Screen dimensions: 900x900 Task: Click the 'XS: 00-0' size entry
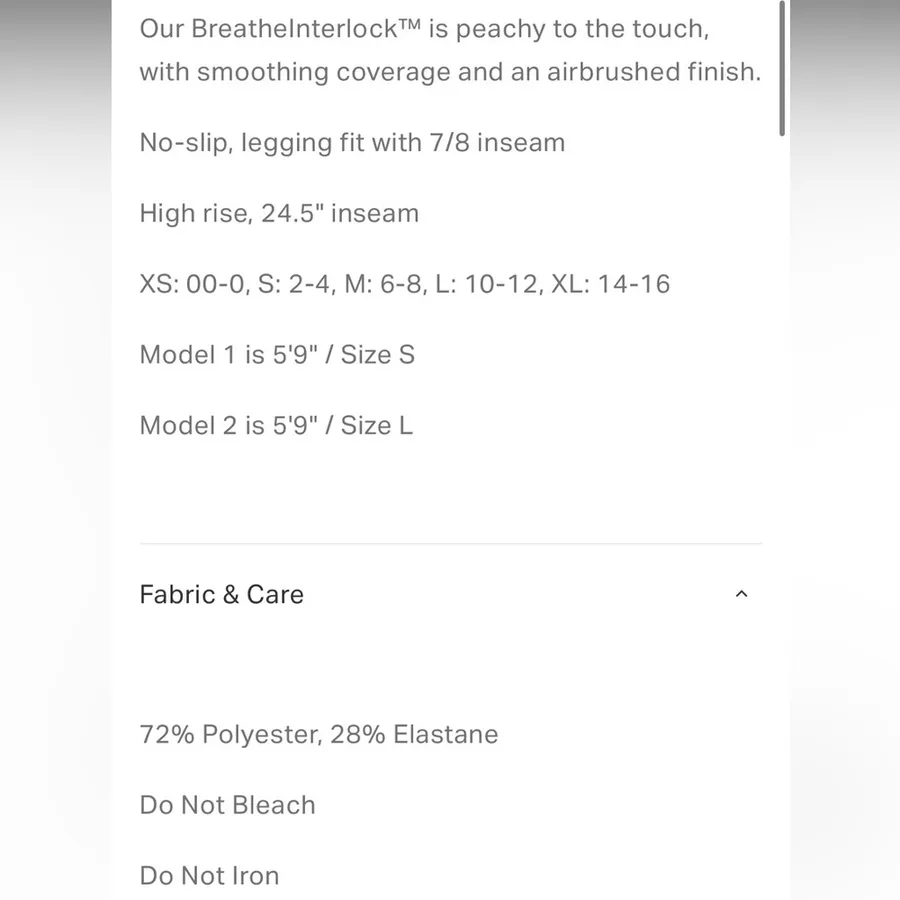click(x=193, y=284)
